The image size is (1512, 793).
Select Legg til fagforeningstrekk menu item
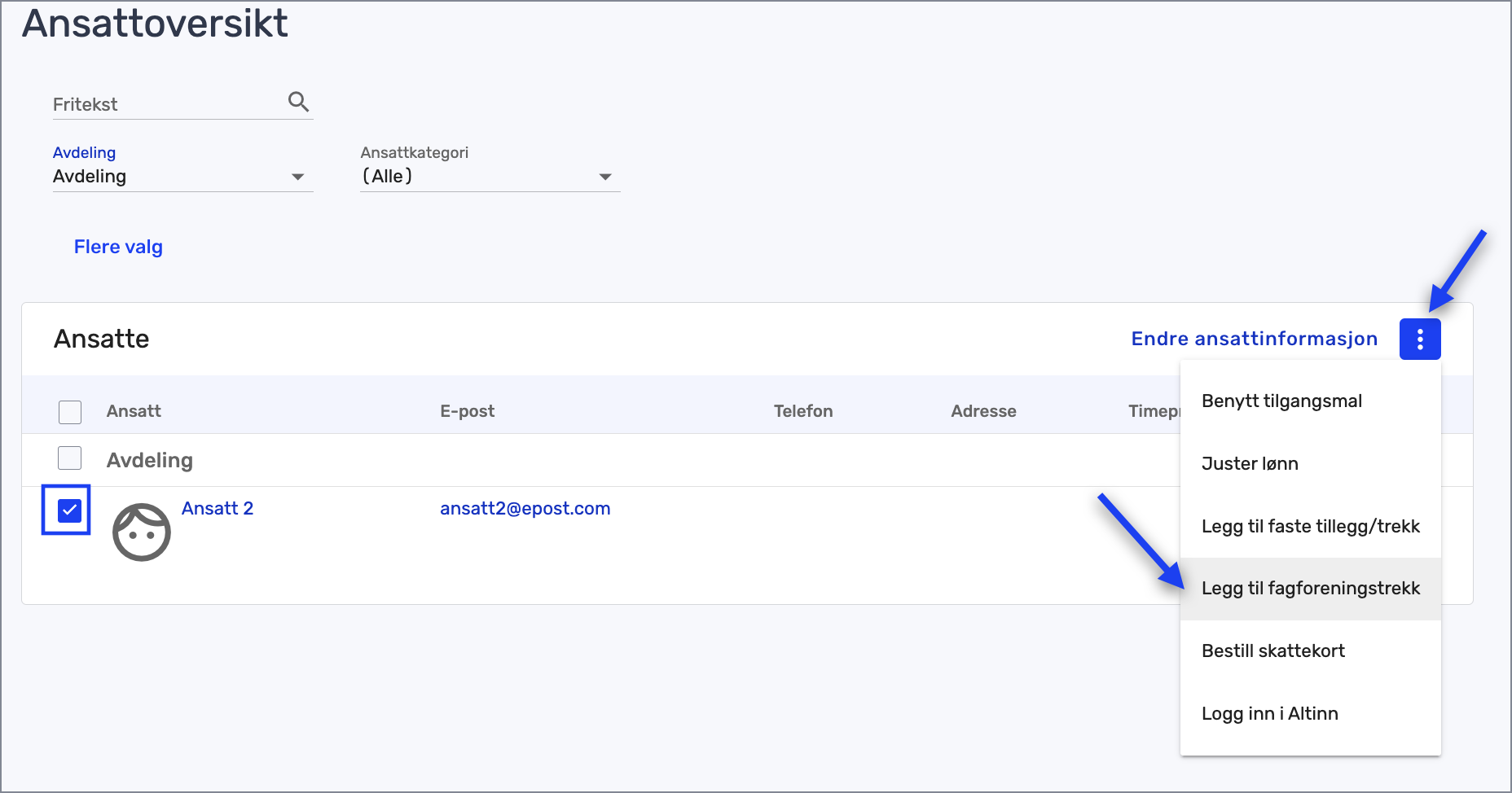pos(1310,589)
